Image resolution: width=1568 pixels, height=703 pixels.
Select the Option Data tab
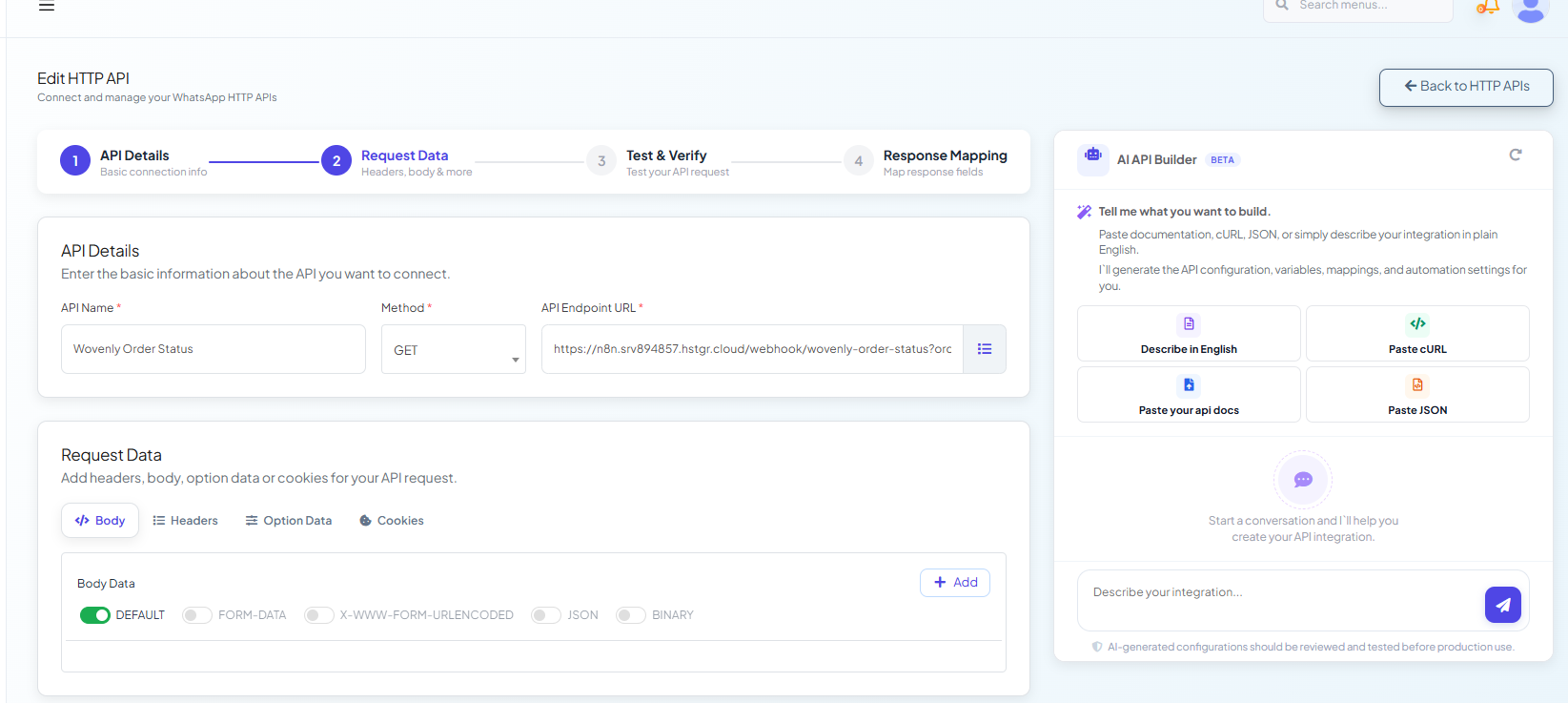tap(289, 521)
